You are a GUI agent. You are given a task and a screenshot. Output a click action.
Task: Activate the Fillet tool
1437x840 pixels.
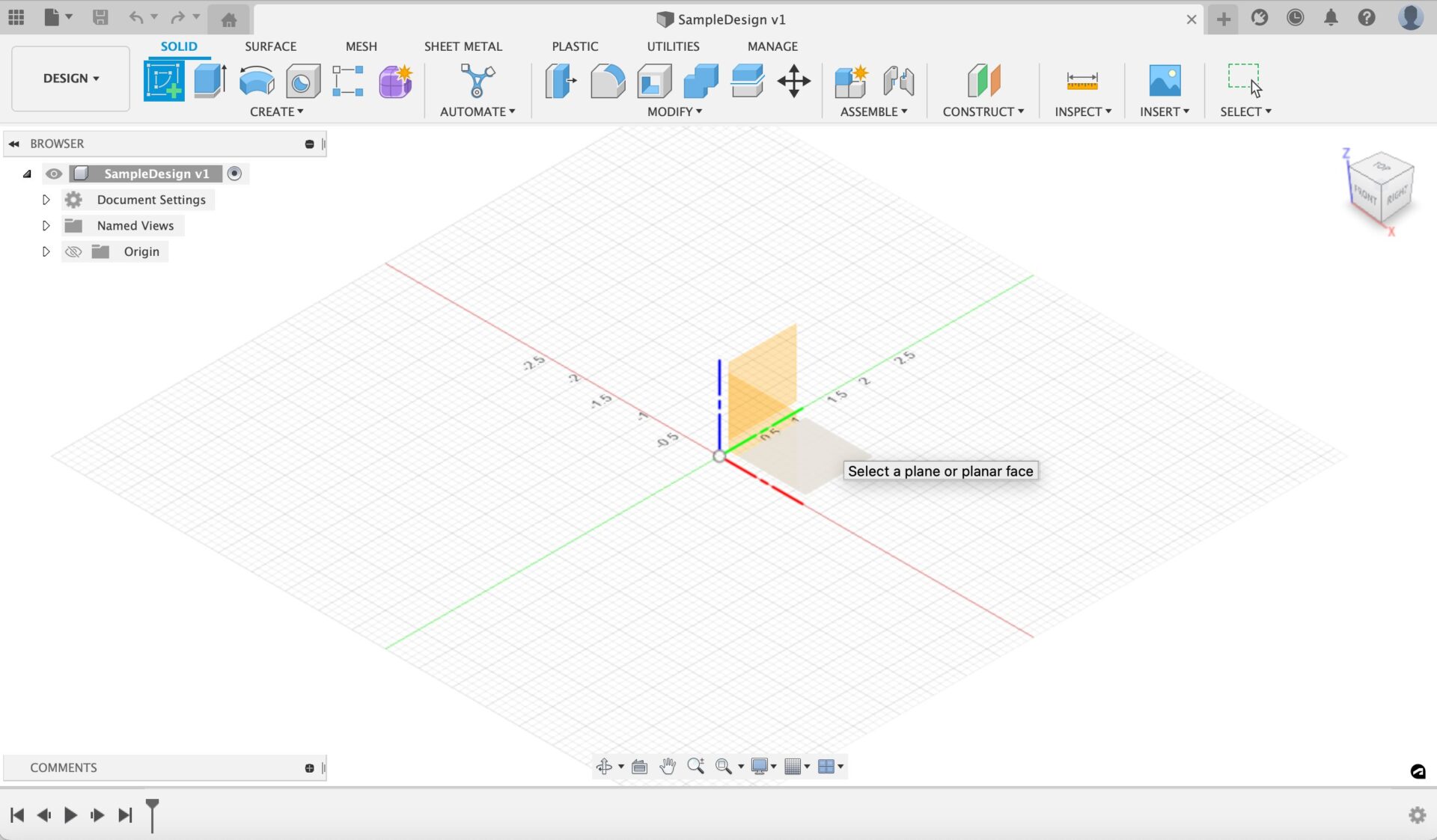607,81
